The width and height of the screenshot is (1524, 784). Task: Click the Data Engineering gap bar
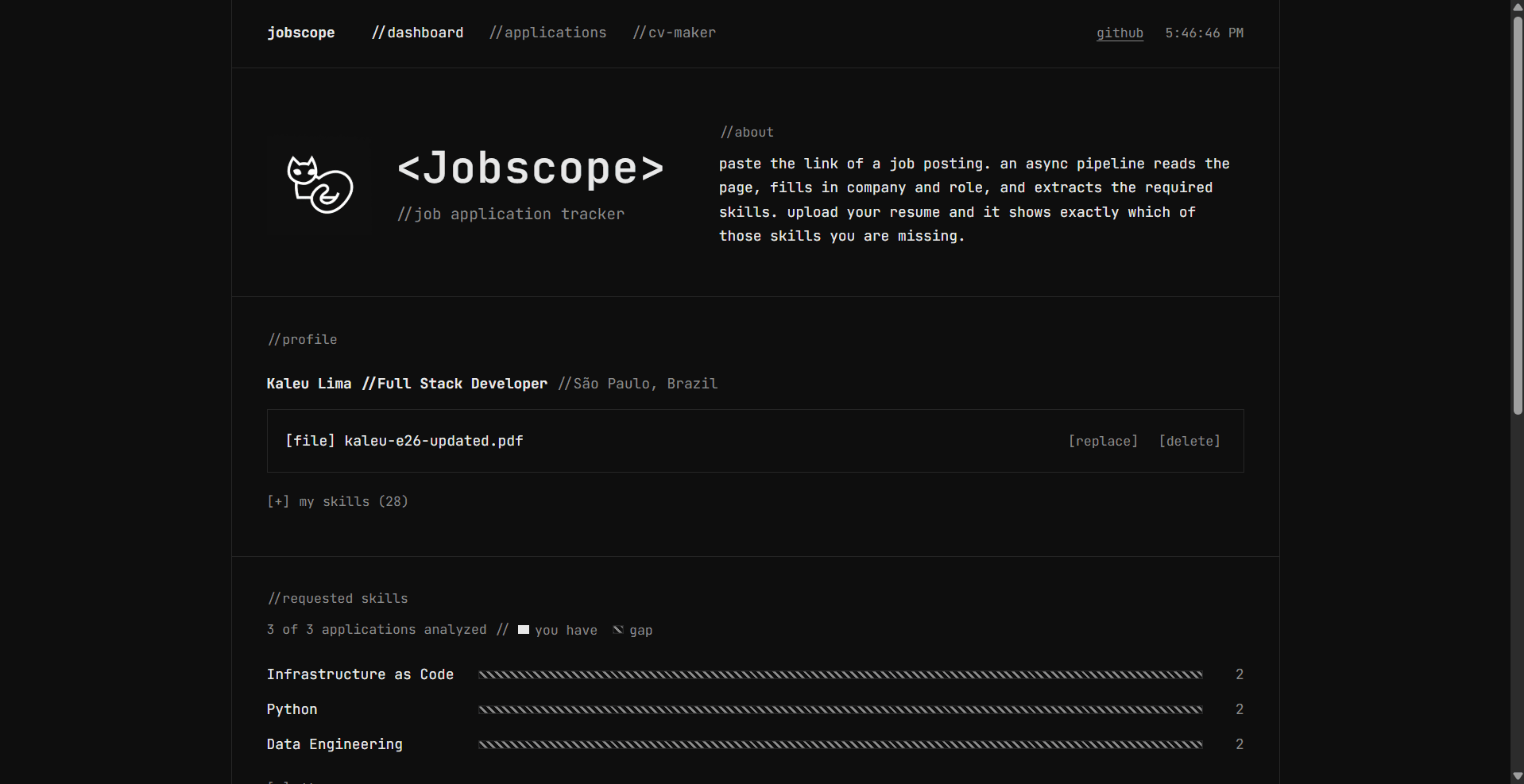(841, 744)
